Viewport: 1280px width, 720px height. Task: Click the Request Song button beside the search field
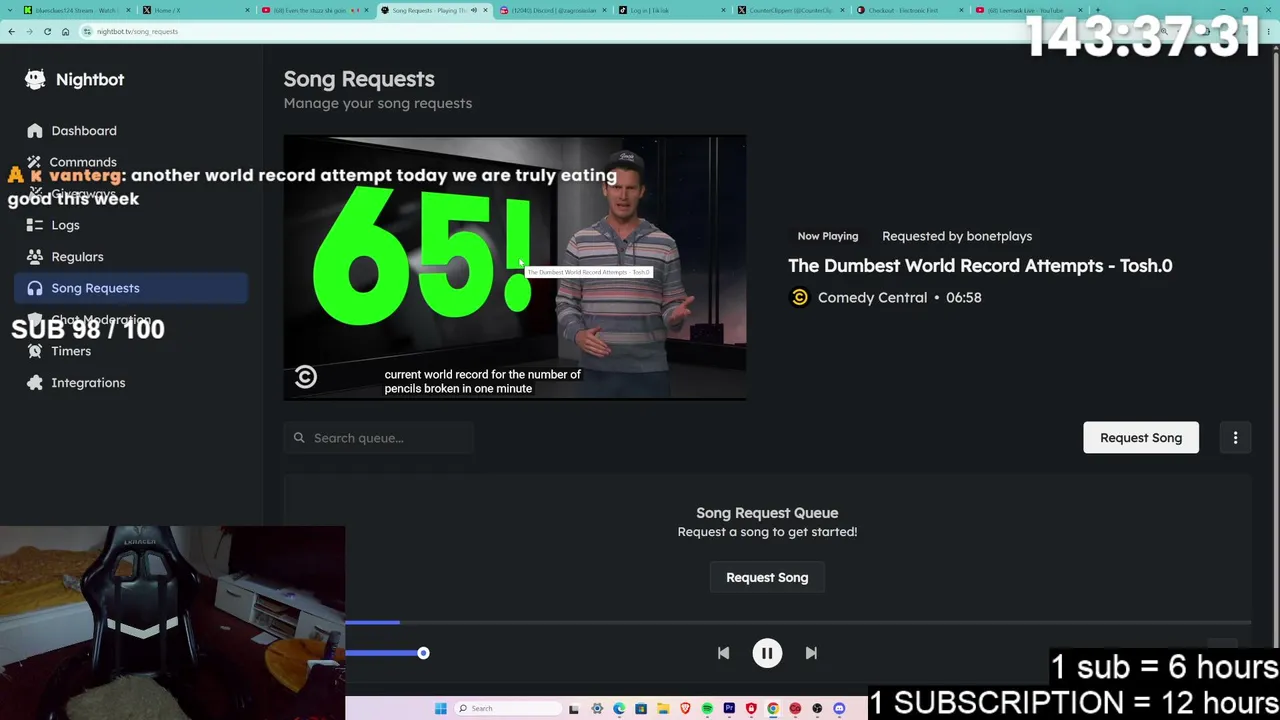1141,438
